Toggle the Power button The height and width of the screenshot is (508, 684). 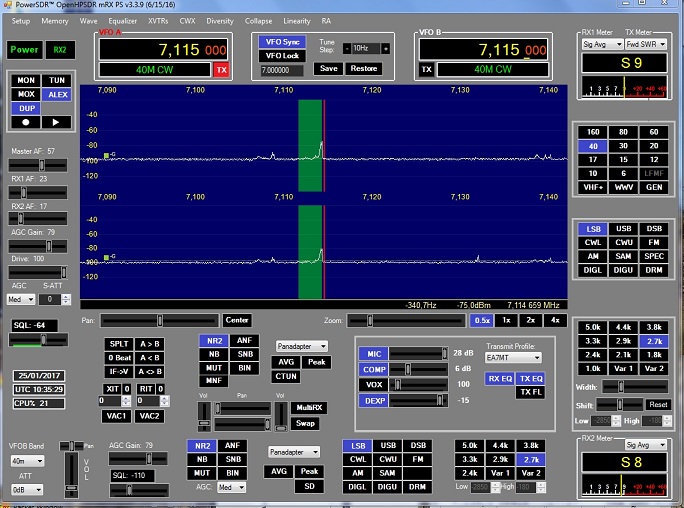[25, 49]
